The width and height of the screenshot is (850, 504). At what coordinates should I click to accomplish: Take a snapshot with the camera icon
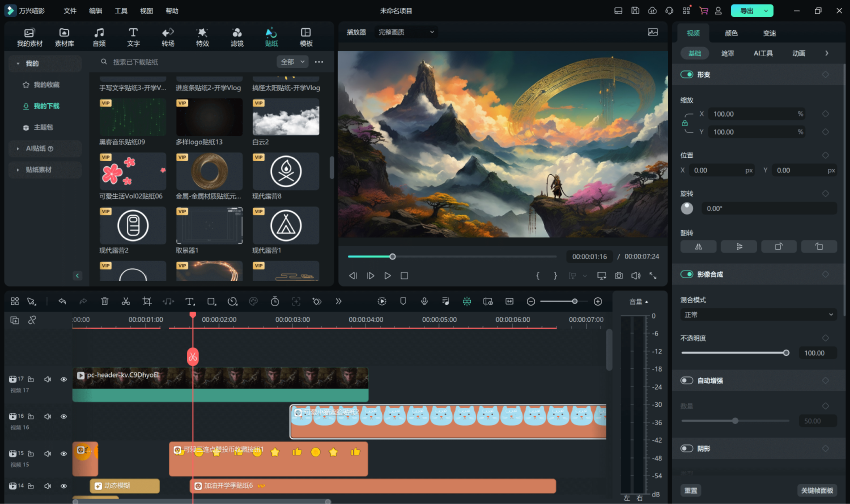click(x=619, y=275)
